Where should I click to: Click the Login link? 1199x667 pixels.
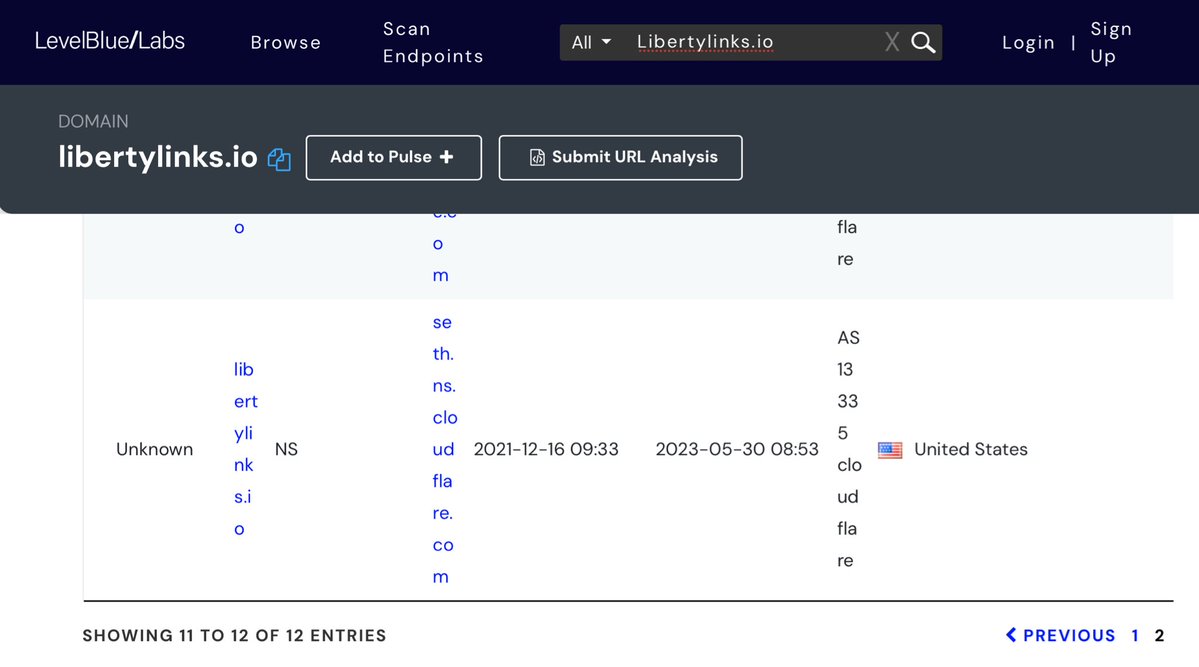1028,42
